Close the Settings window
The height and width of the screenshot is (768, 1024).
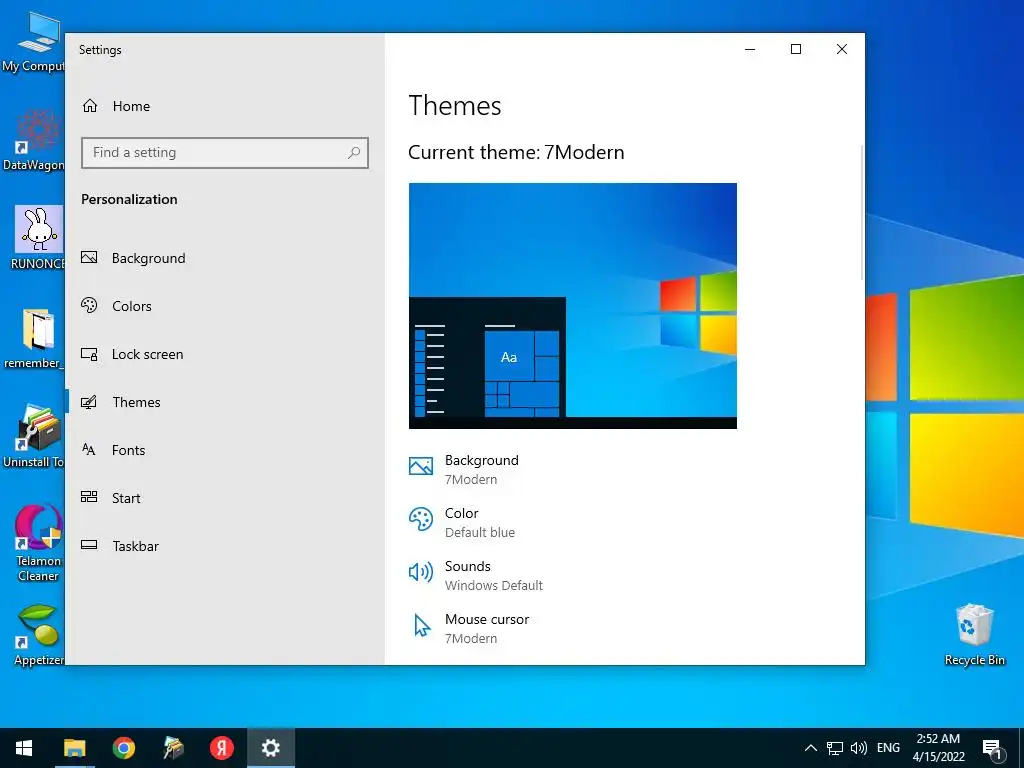click(842, 49)
